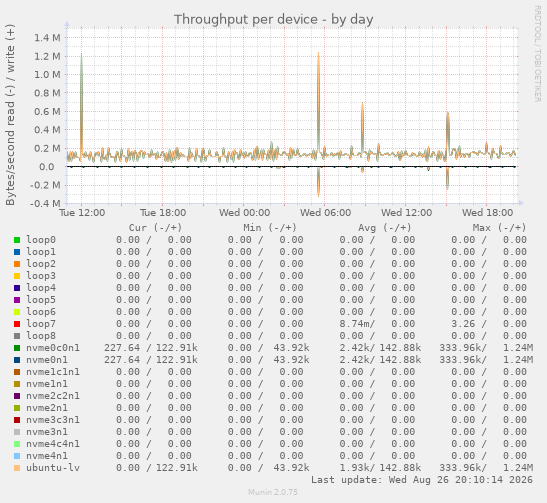
Task: Click the '1.4 M' y-axis label
Action: 47,38
